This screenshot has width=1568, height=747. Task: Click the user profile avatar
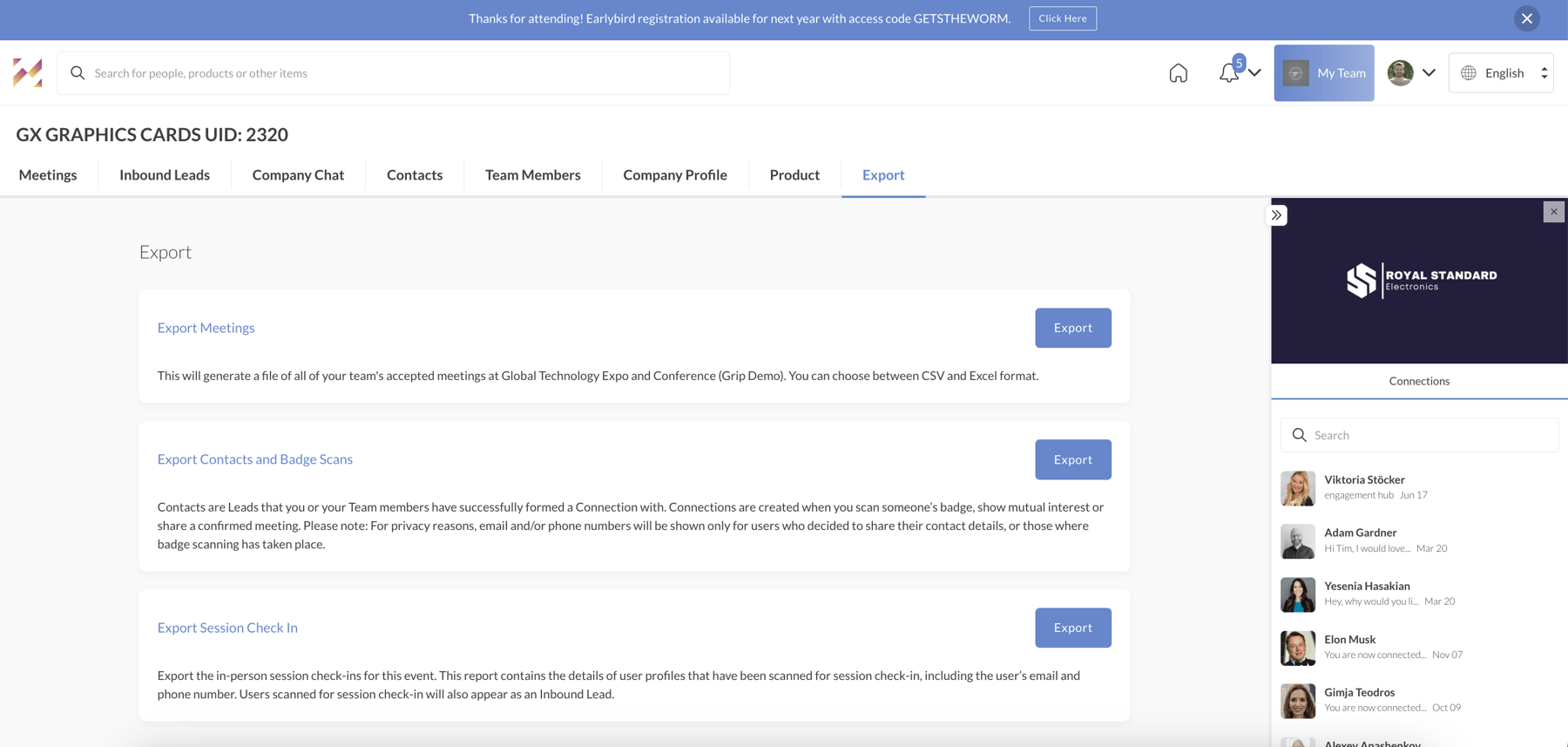pos(1400,73)
